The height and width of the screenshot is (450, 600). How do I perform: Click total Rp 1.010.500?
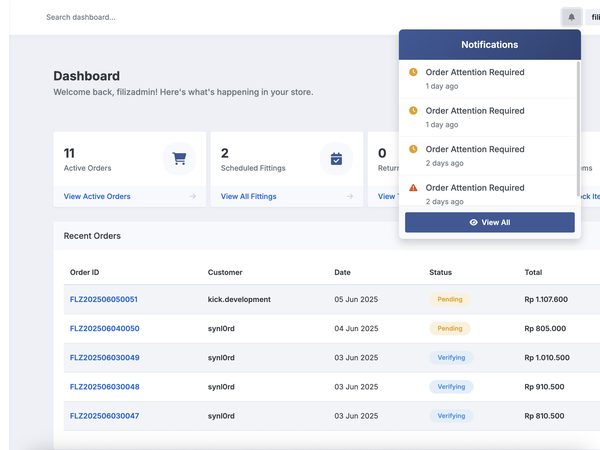click(547, 357)
